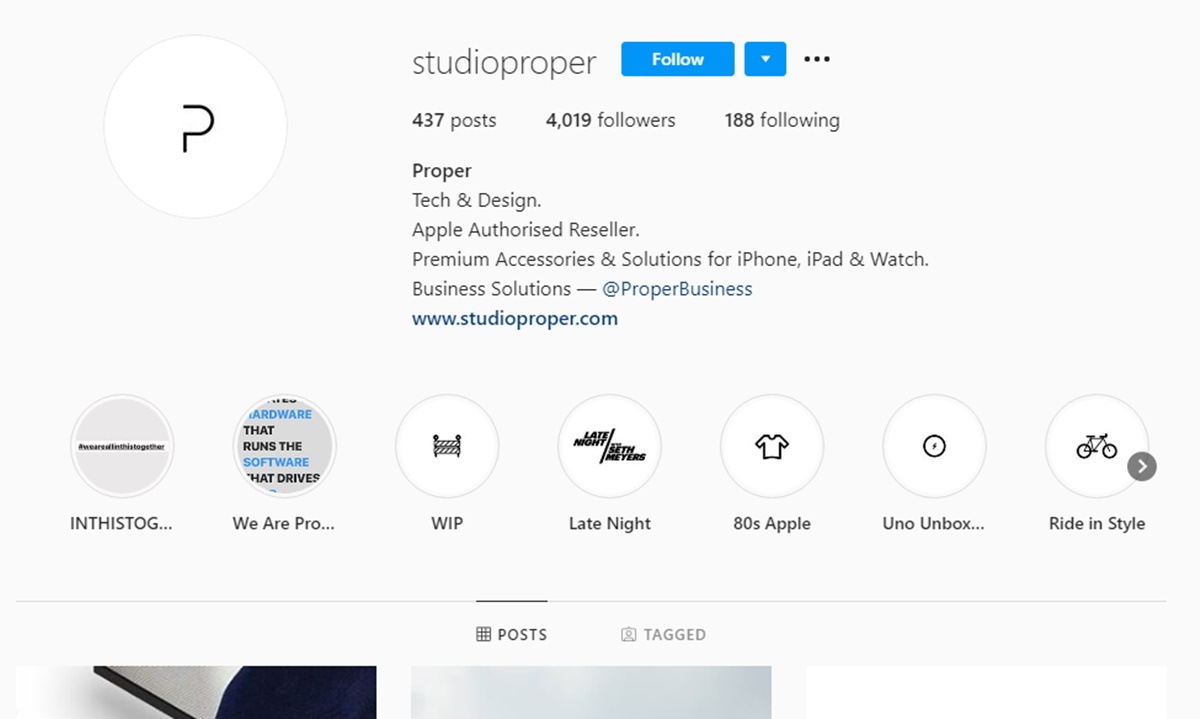Switch to the Tagged tab

pos(663,634)
